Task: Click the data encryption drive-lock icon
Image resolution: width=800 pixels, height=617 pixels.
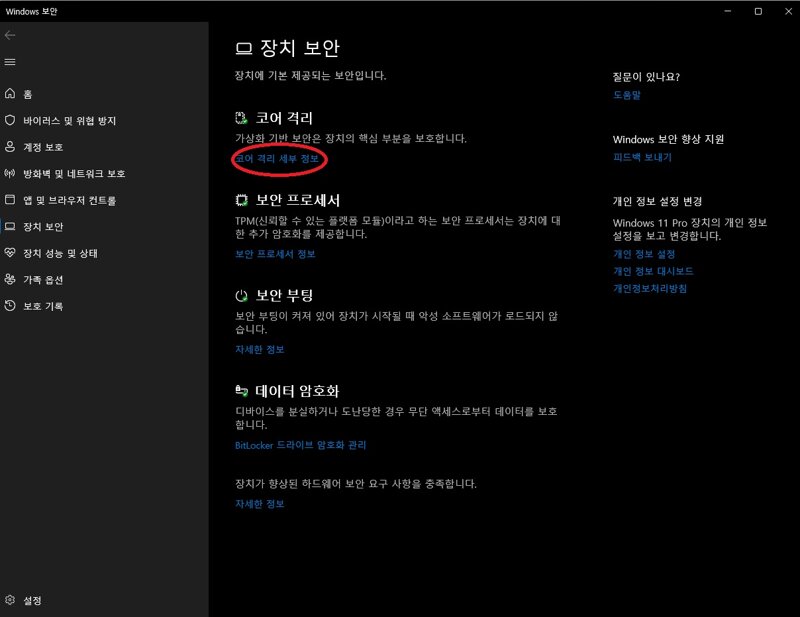Action: (x=241, y=391)
